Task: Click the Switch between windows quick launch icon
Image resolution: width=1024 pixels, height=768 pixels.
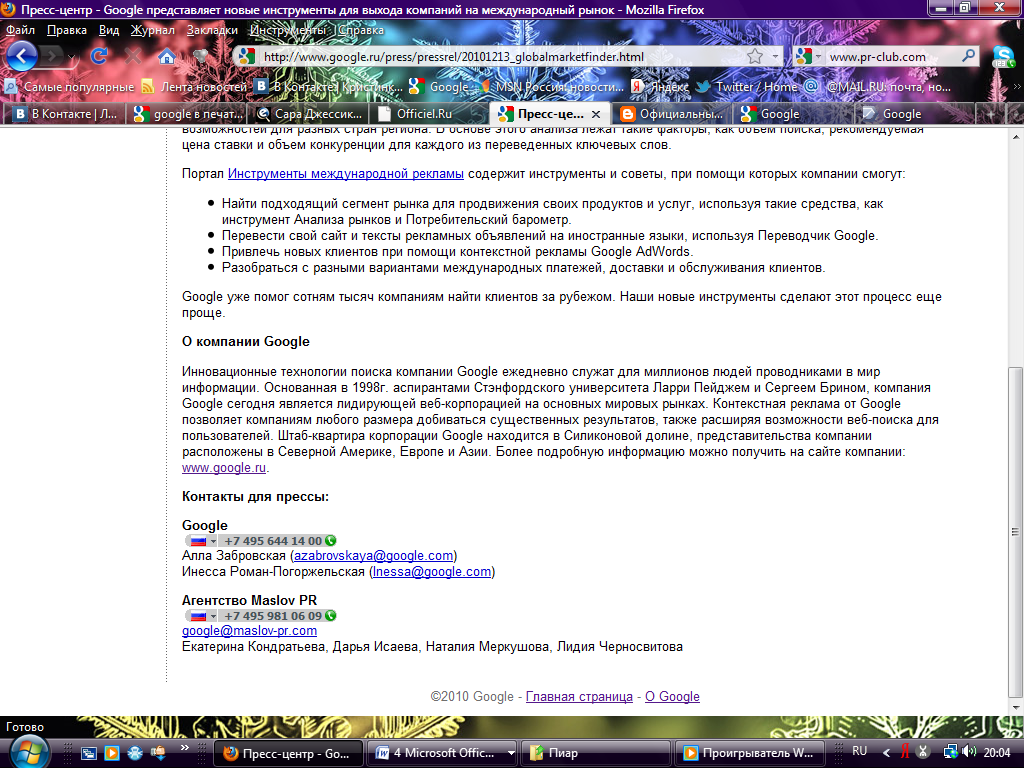Action: 89,753
